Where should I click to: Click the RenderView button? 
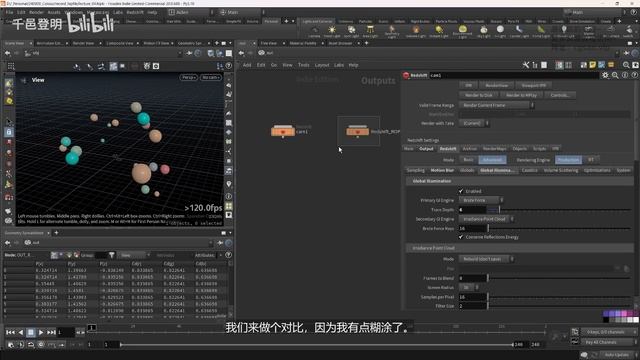pos(497,85)
